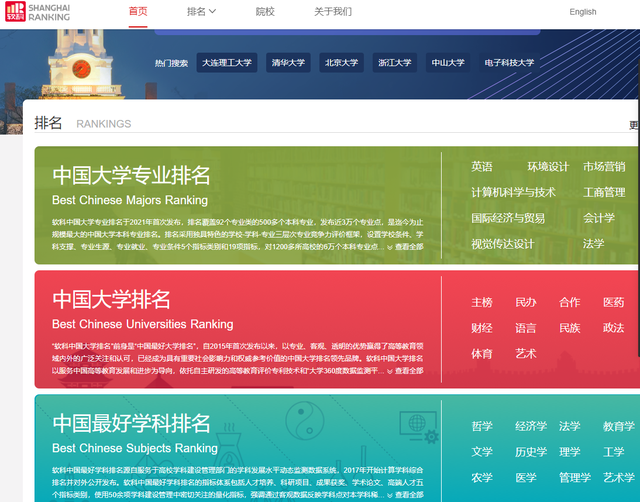Viewport: 640px width, 502px height.
Task: Open the 工学 subject ranking
Action: point(613,452)
